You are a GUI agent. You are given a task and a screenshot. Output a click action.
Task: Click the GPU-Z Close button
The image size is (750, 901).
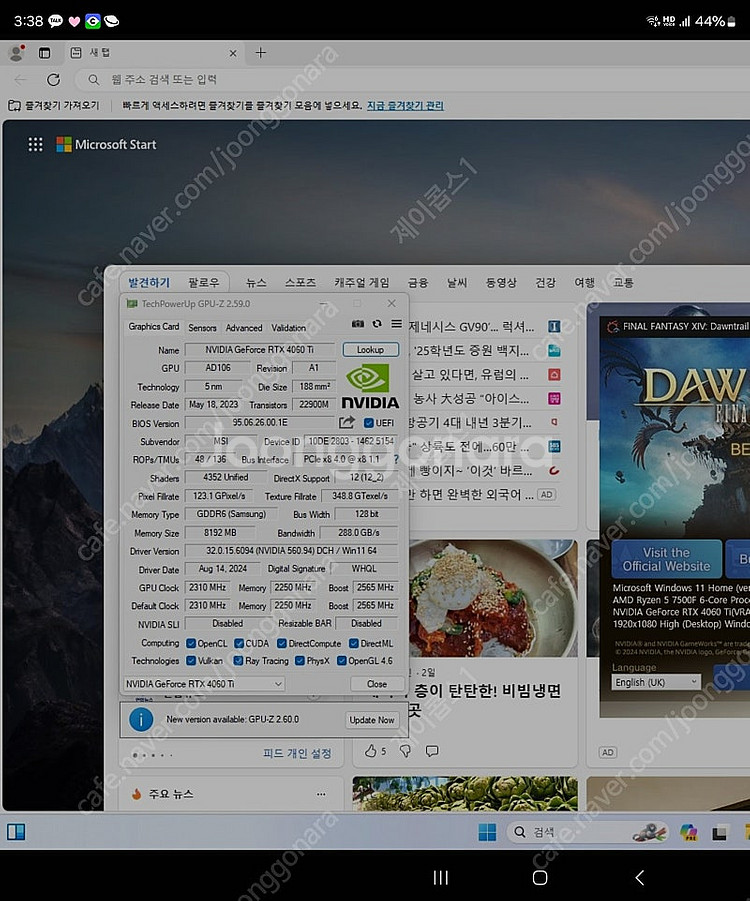tap(376, 684)
